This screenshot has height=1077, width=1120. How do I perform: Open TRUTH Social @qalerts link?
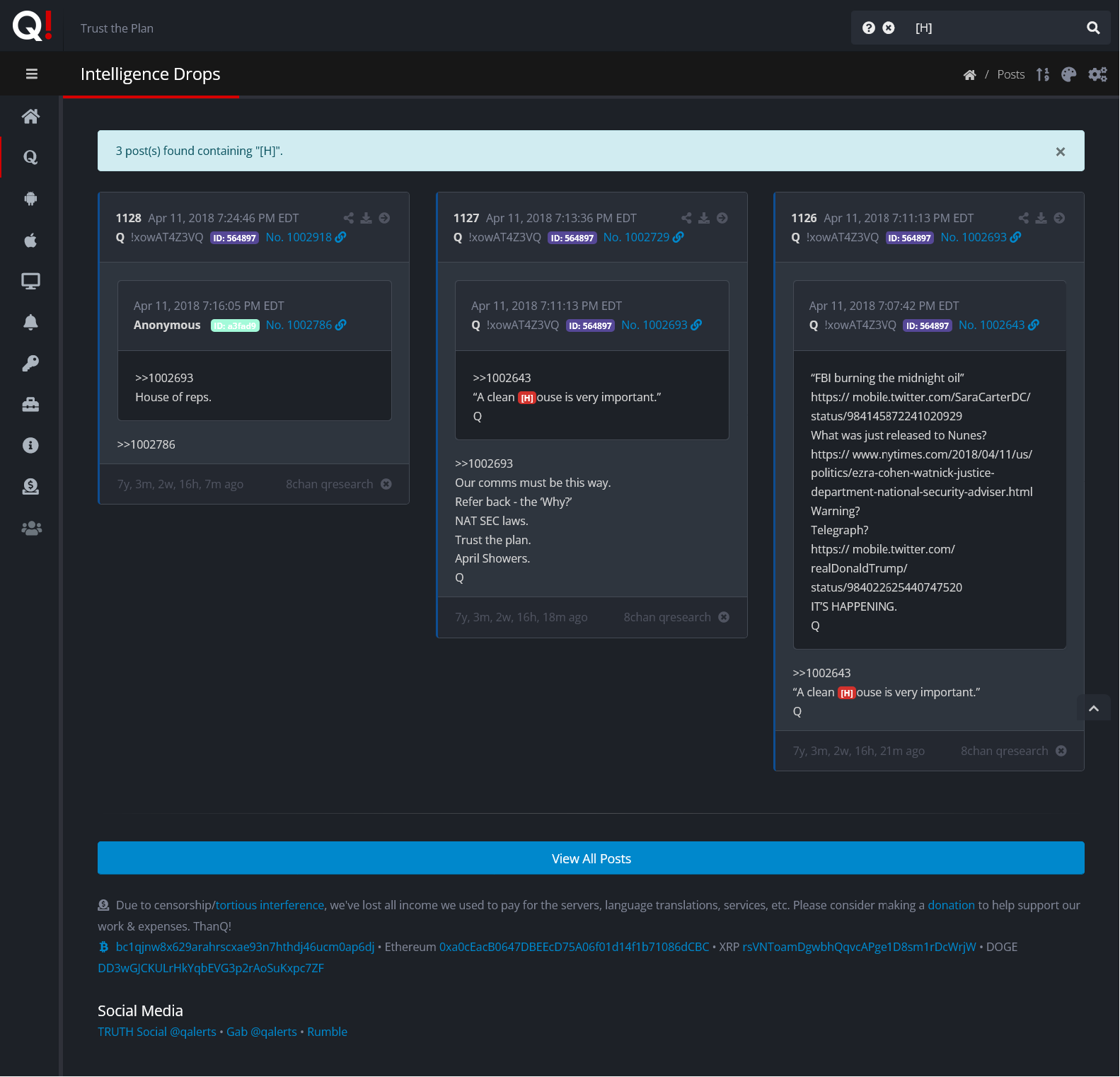(x=157, y=1032)
